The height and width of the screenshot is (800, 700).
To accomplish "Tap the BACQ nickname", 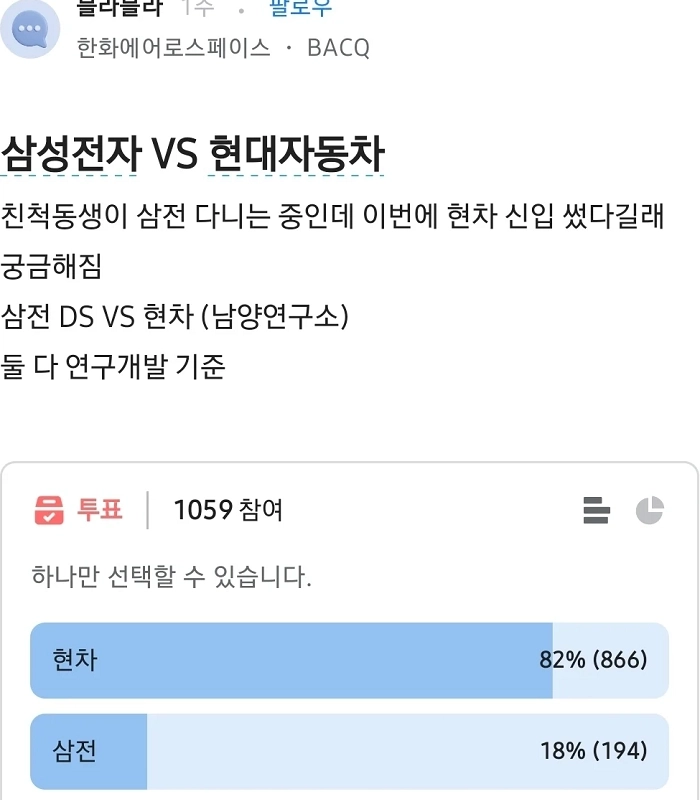I will tap(338, 48).
